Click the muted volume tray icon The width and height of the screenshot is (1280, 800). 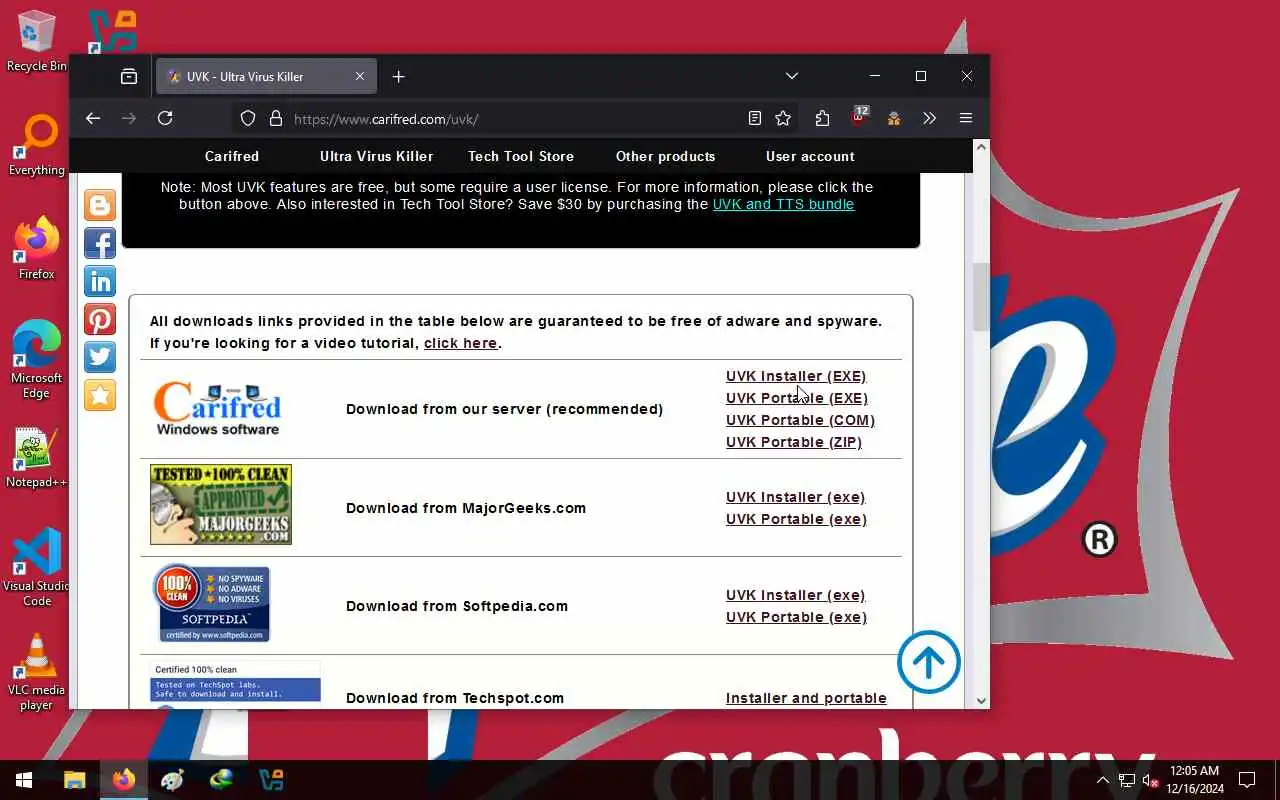(1150, 780)
